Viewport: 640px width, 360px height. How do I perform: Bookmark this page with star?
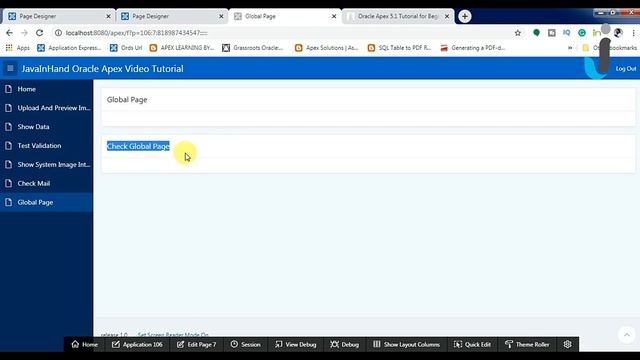click(x=518, y=33)
